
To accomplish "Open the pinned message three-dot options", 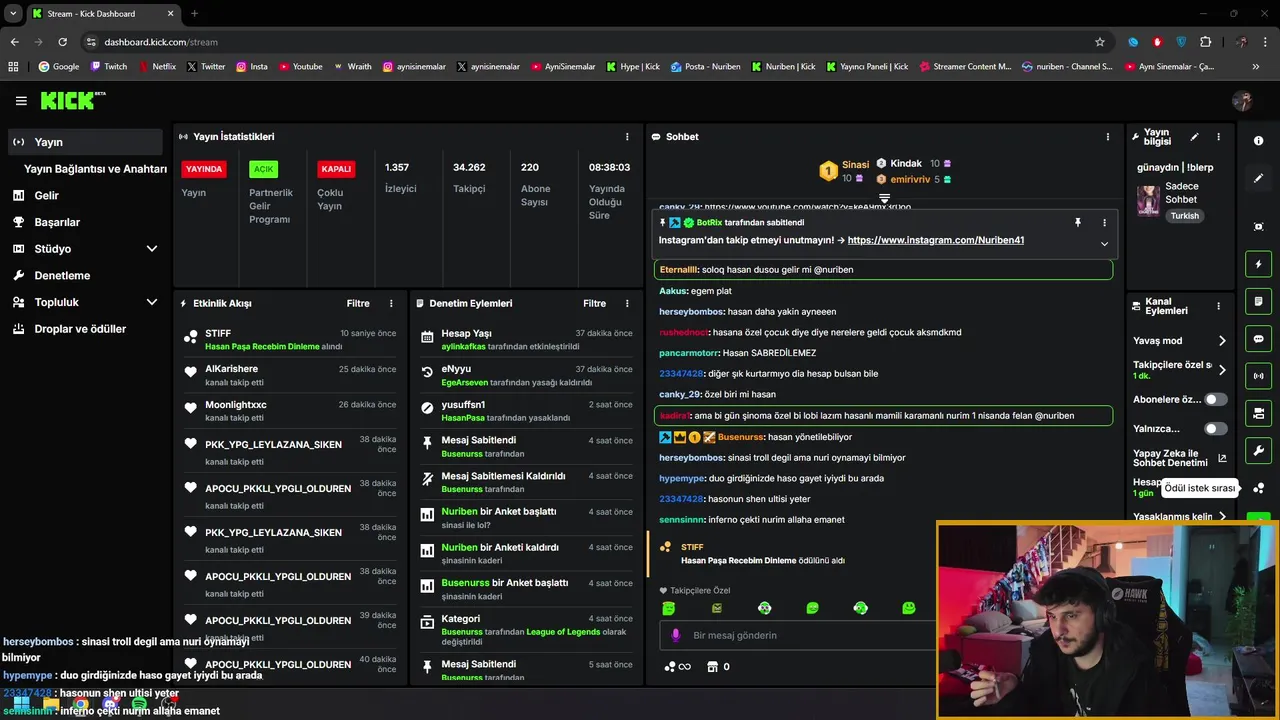I will 1104,223.
